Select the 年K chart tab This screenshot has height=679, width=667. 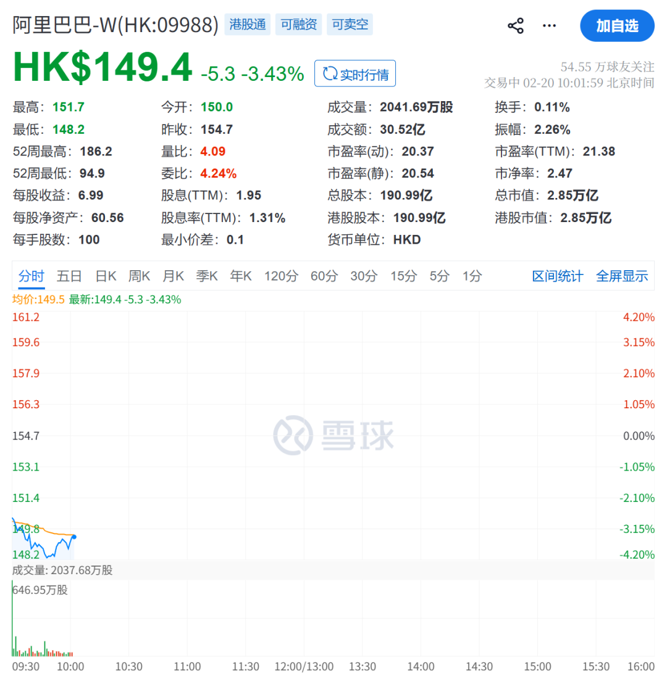click(x=241, y=276)
